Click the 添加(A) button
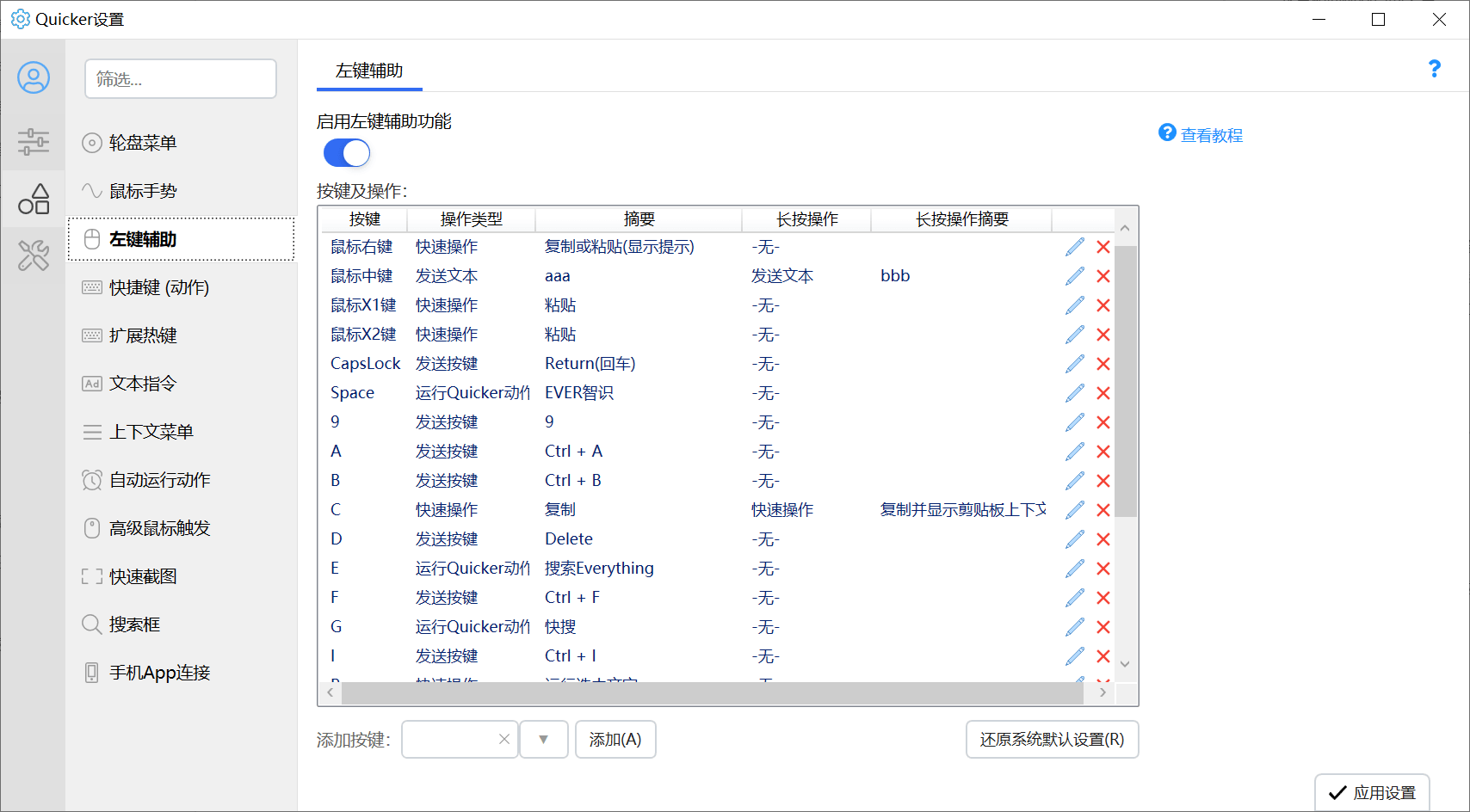 [x=615, y=740]
